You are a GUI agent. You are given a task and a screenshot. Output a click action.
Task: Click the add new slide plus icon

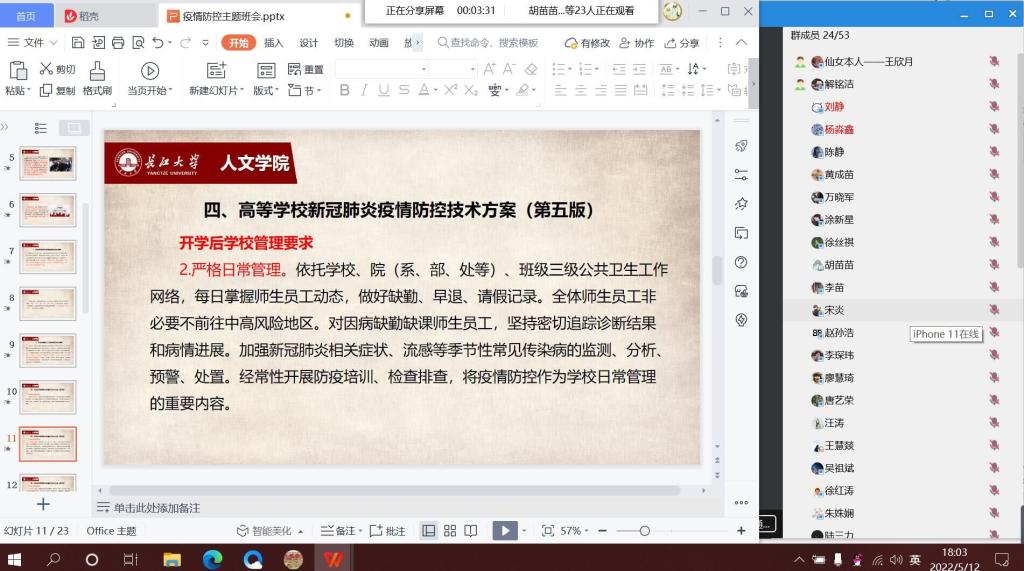[43, 505]
